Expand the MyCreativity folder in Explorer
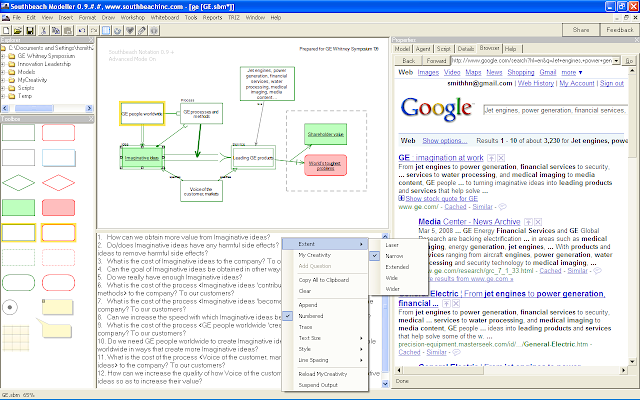 click(3, 80)
